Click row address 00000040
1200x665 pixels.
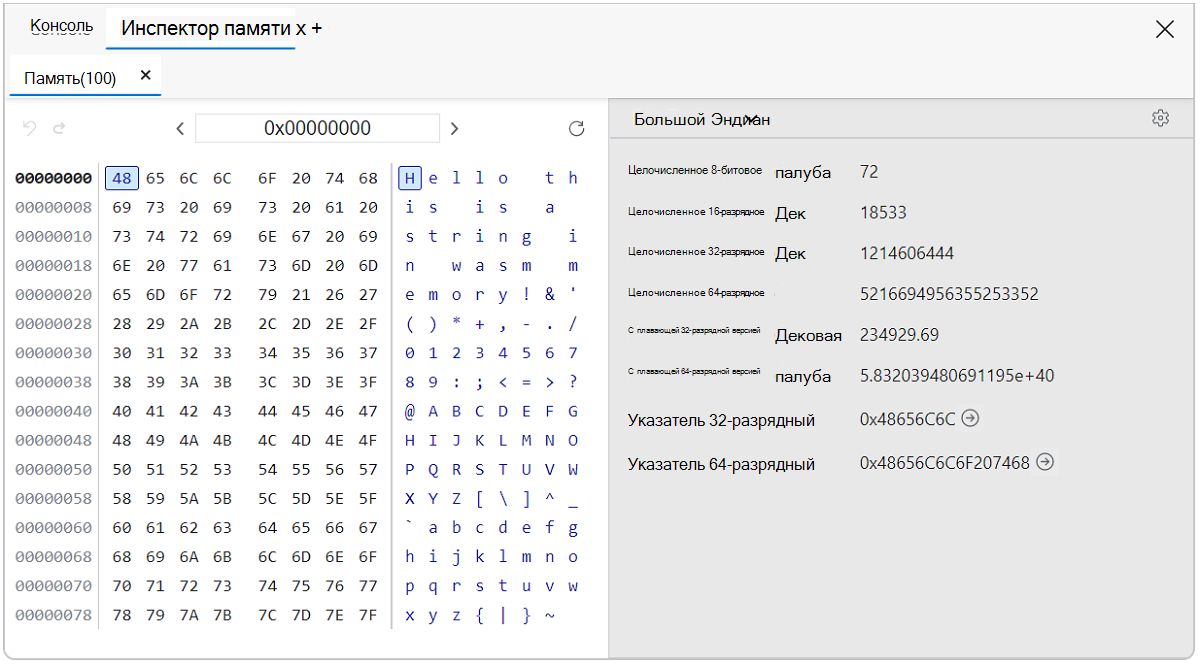(54, 411)
